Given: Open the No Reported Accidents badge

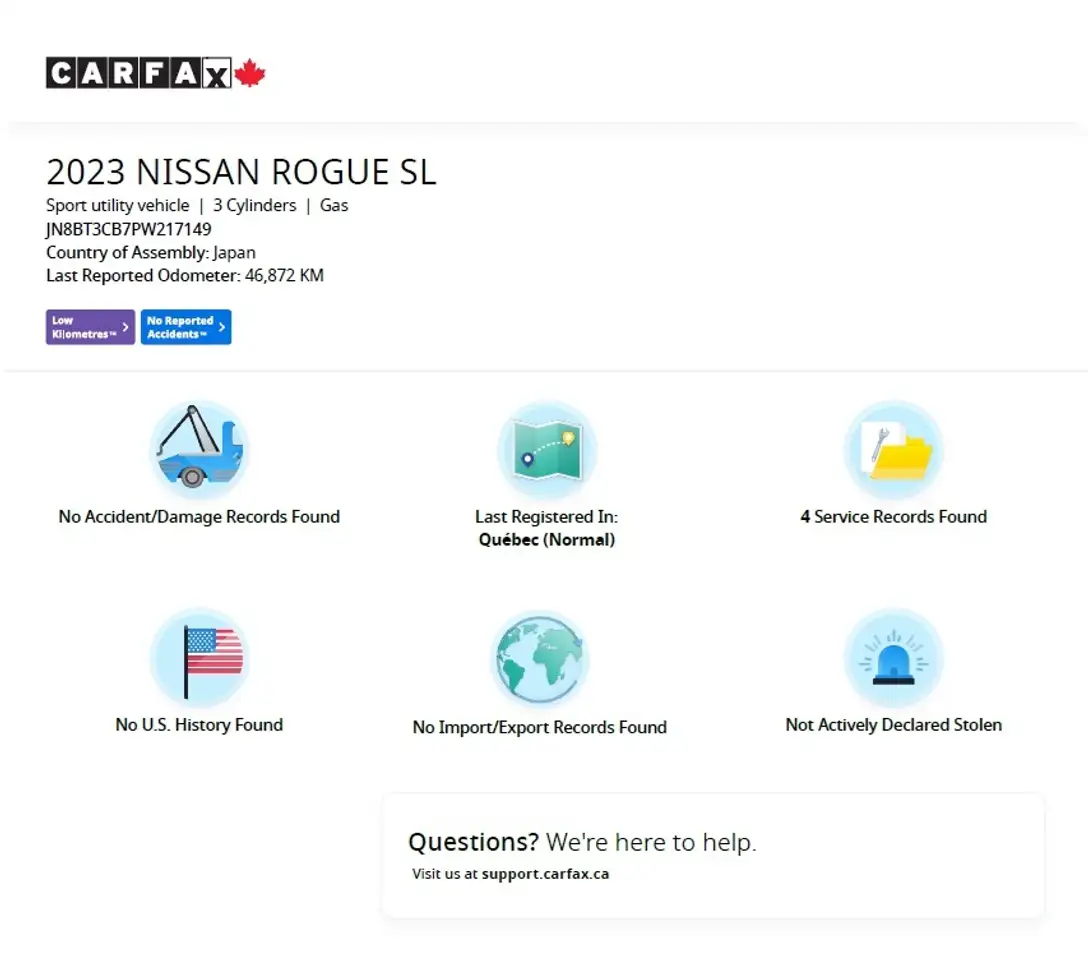Looking at the screenshot, I should click(x=186, y=327).
